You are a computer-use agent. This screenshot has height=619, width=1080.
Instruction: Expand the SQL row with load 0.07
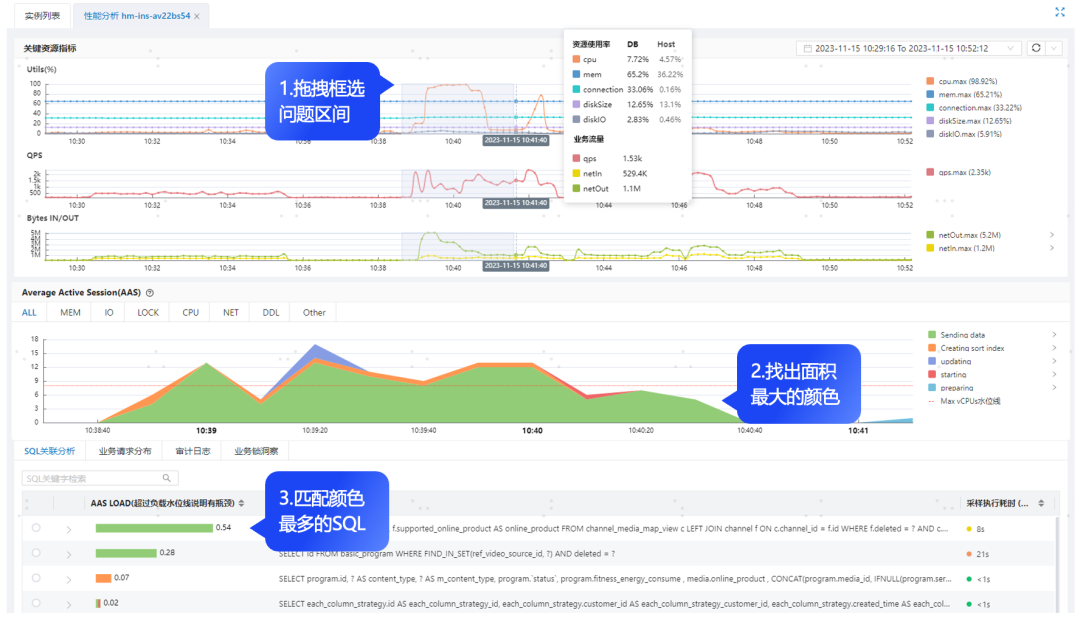69,580
